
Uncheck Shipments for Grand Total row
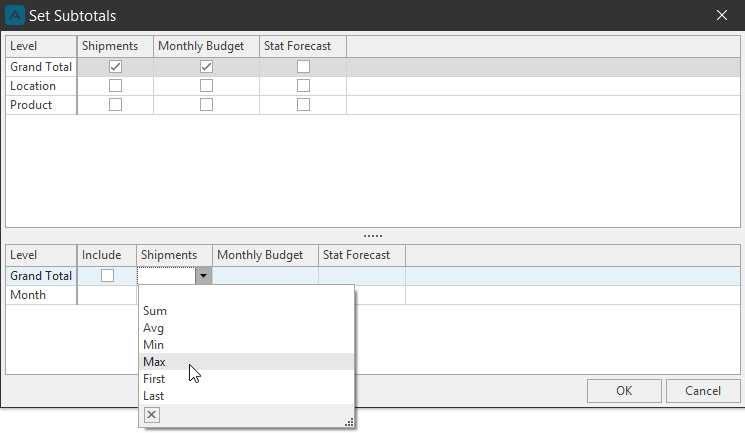click(115, 67)
